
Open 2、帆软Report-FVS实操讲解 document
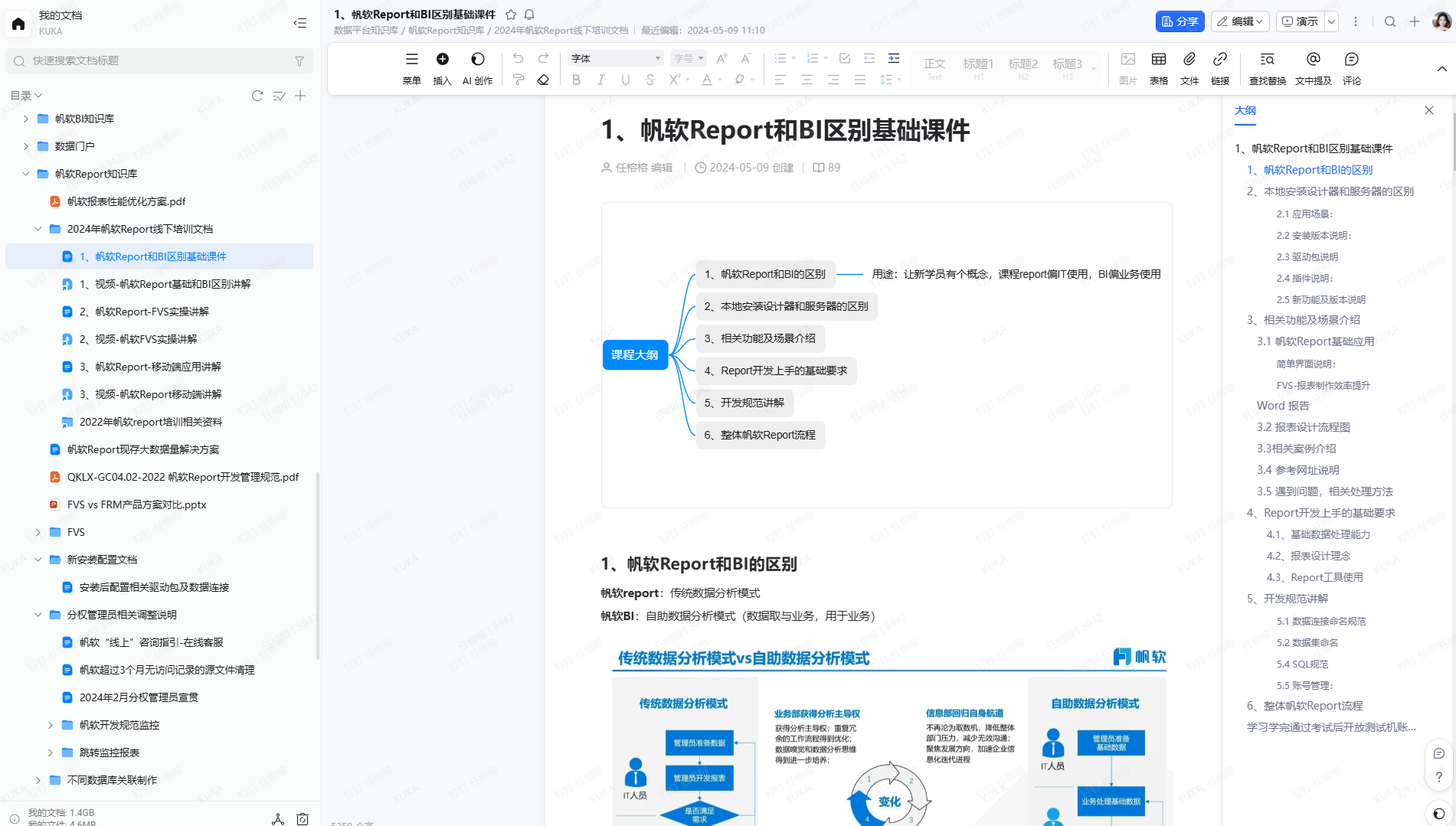point(144,312)
